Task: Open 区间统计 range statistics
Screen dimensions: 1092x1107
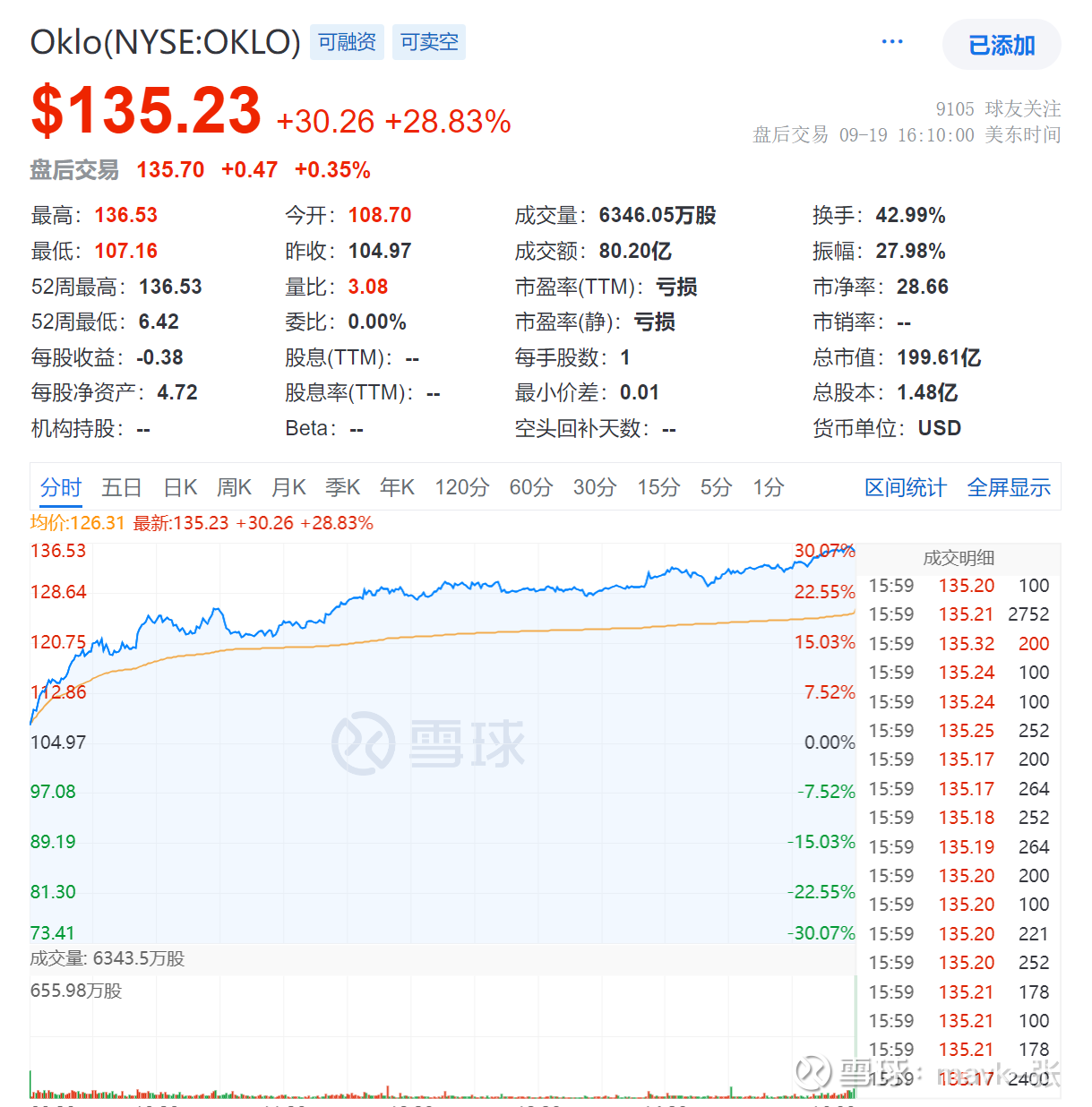Action: point(906,487)
